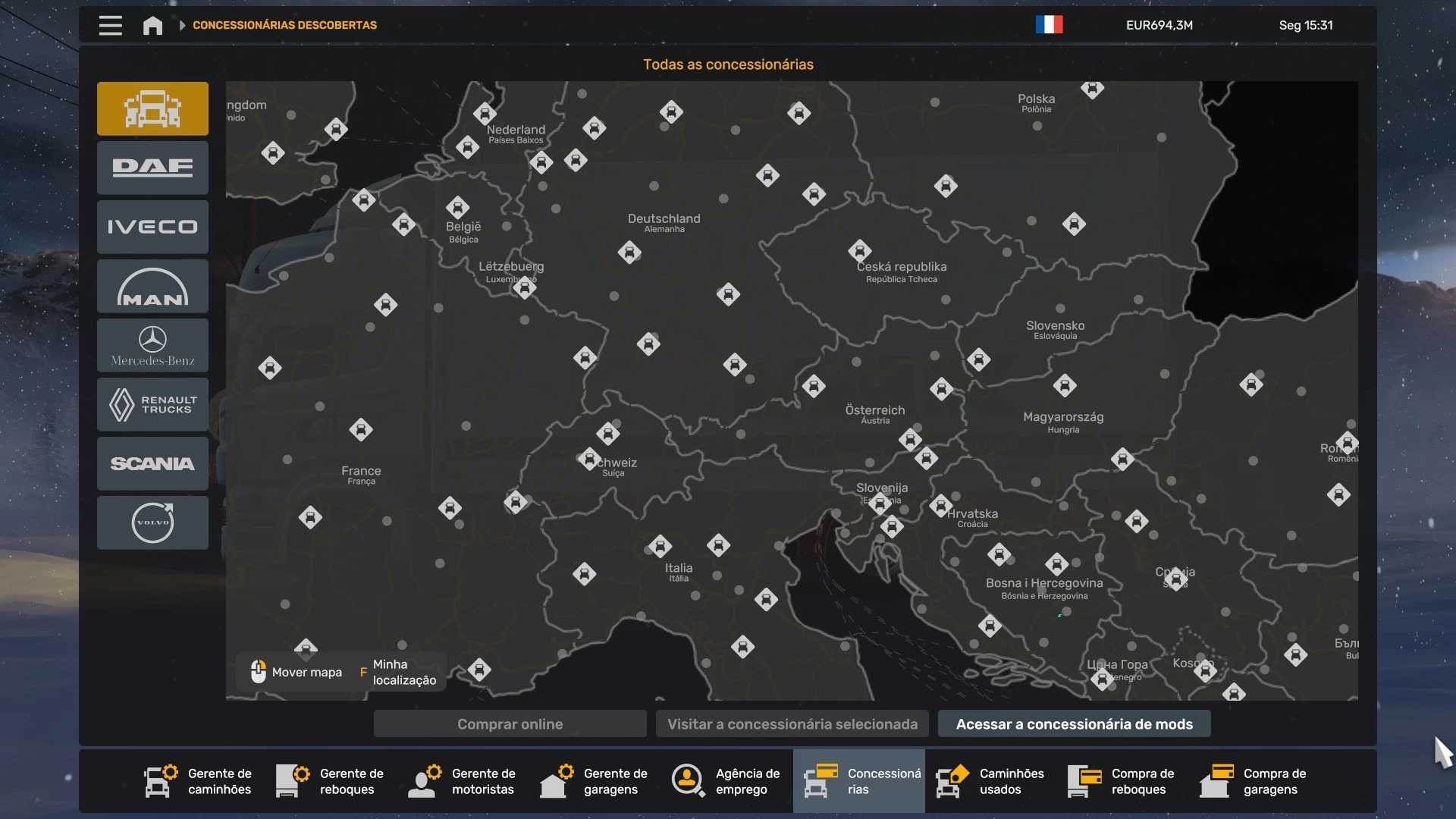The image size is (1456, 819).
Task: Filter dealerships by Mercedes-Benz brand
Action: [x=152, y=346]
